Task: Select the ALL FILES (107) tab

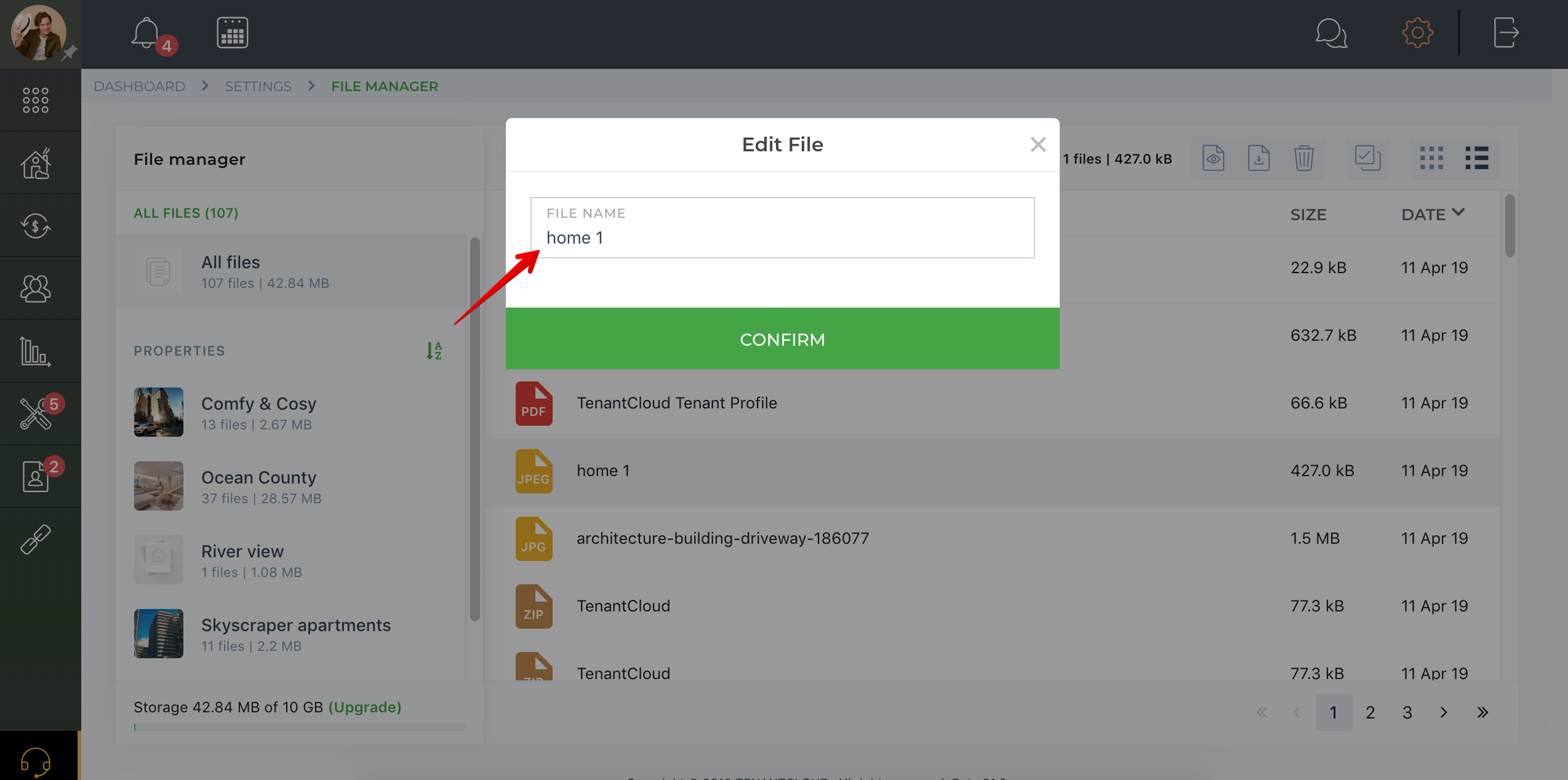Action: (186, 213)
